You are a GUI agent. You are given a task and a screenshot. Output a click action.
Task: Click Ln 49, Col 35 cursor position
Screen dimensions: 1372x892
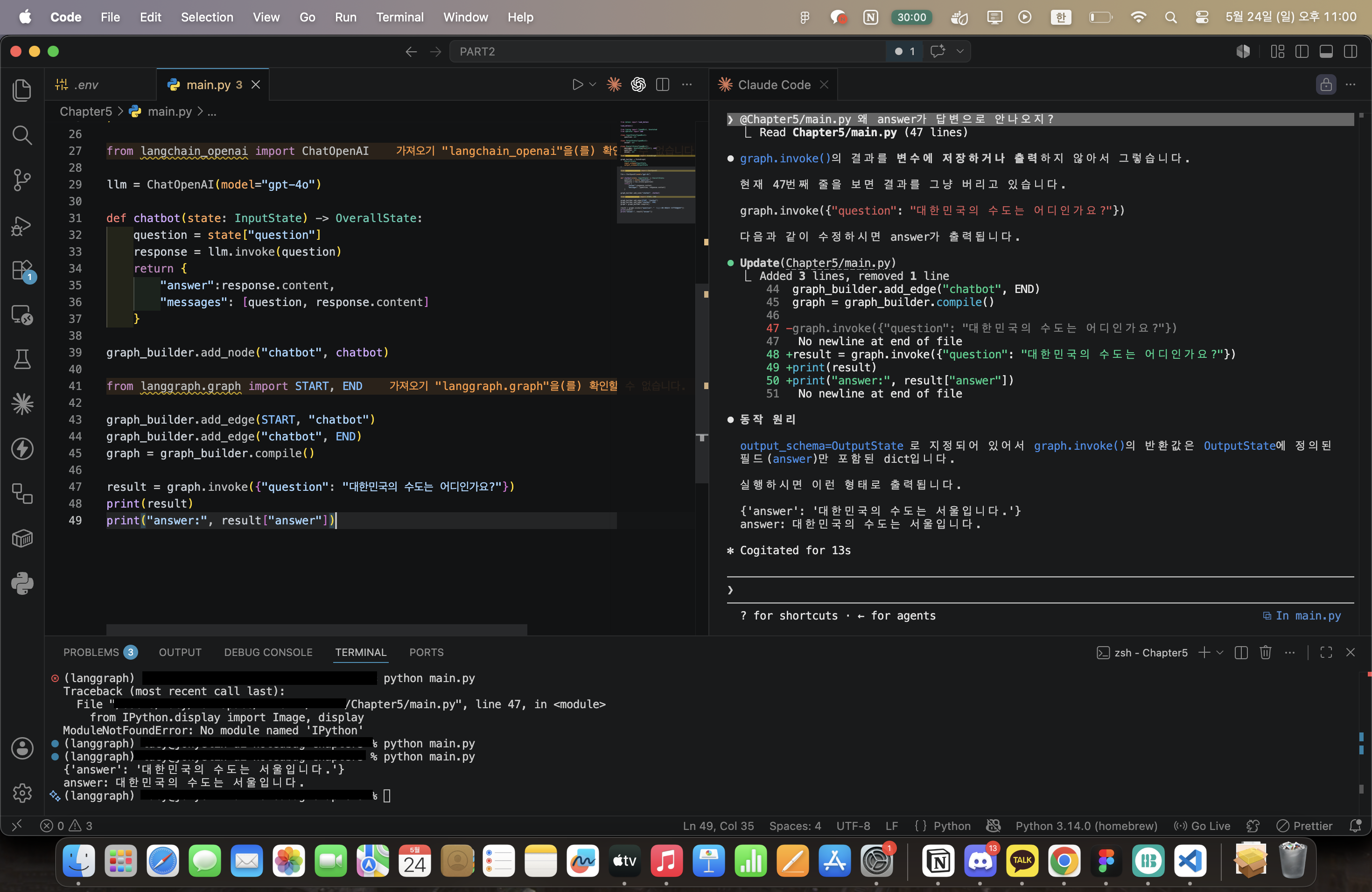[718, 826]
